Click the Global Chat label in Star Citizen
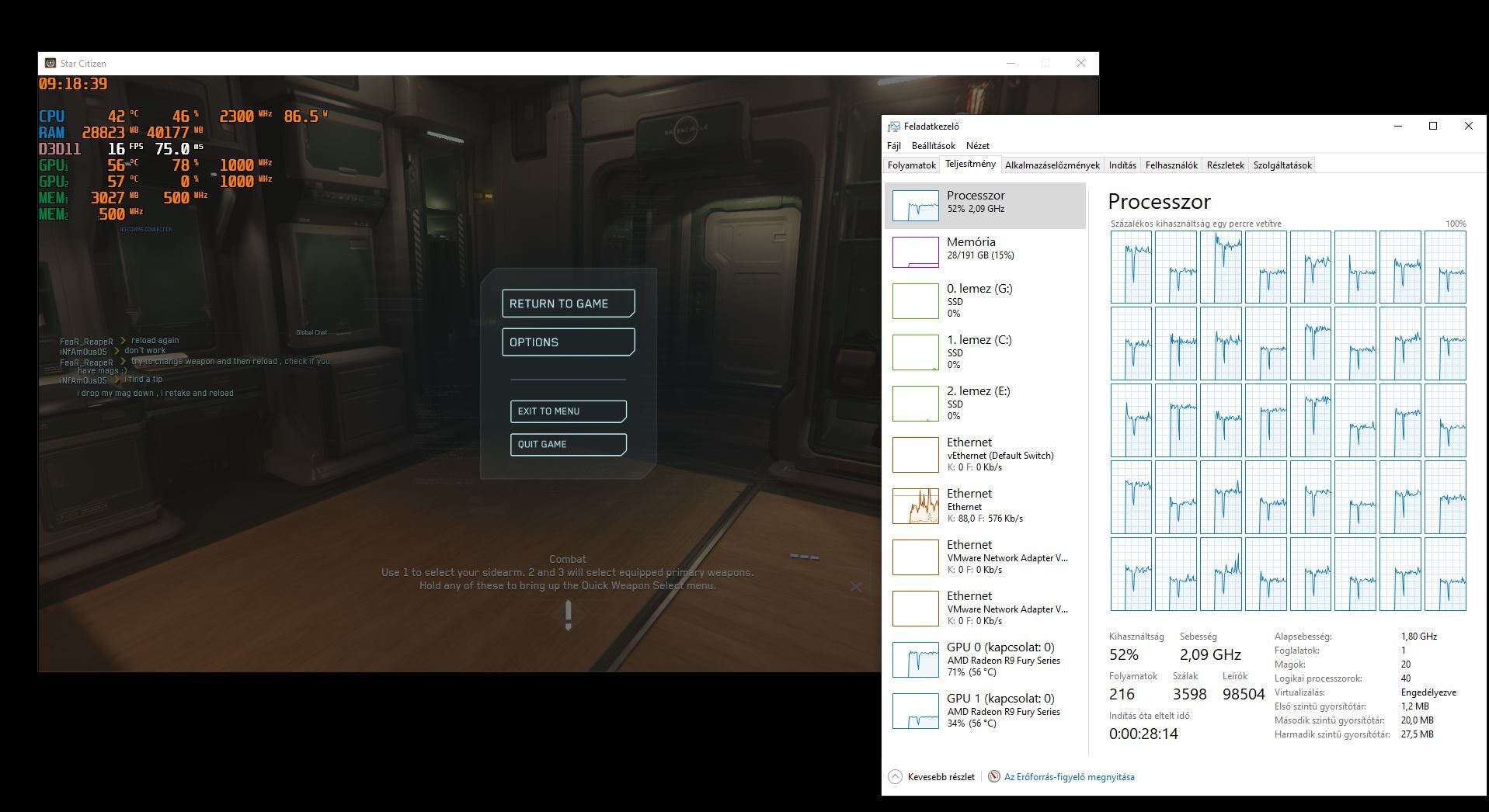This screenshot has height=812, width=1489. pos(311,332)
